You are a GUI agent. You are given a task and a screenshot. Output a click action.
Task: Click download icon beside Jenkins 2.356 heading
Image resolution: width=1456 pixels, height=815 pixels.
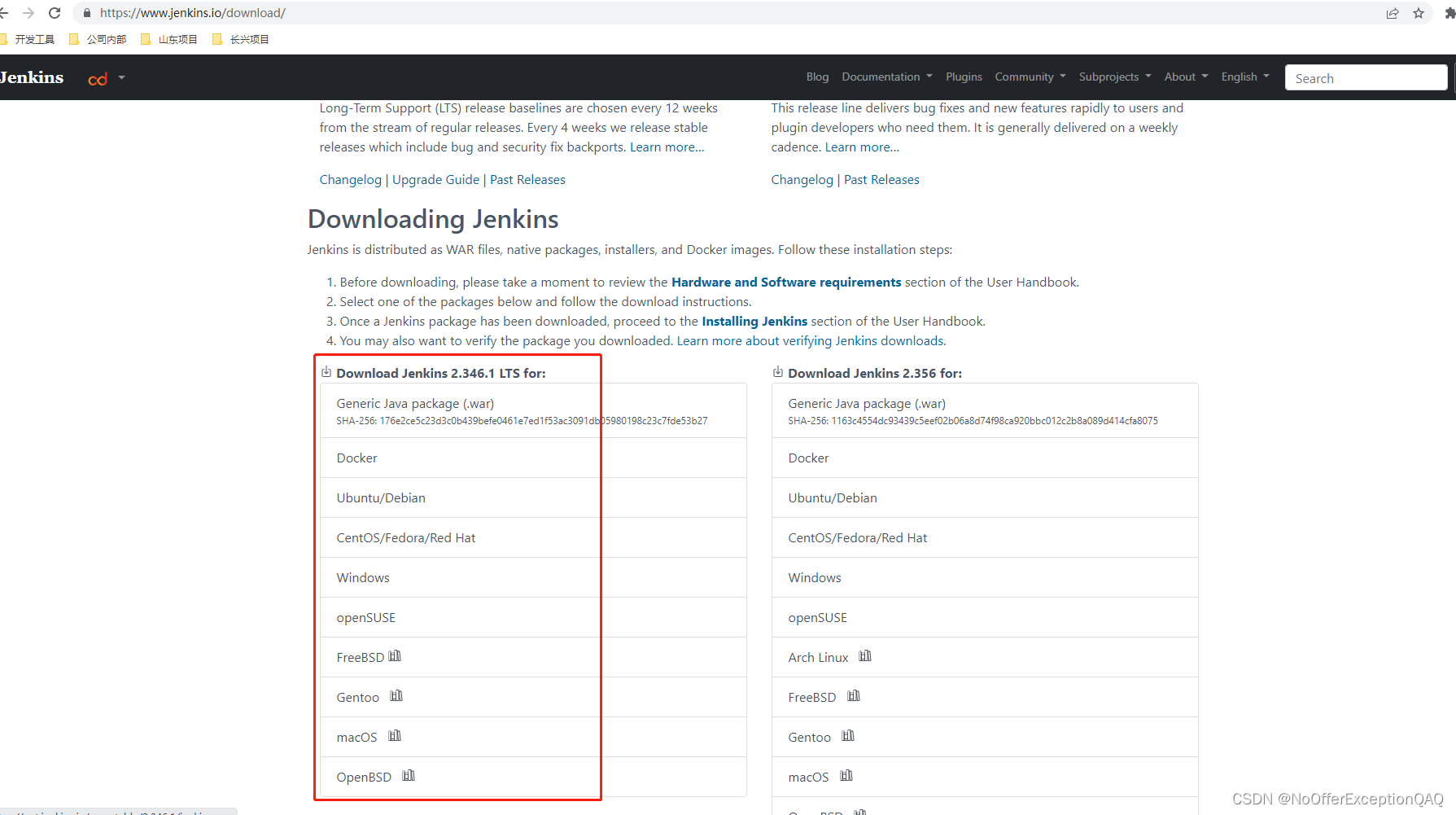(x=778, y=372)
